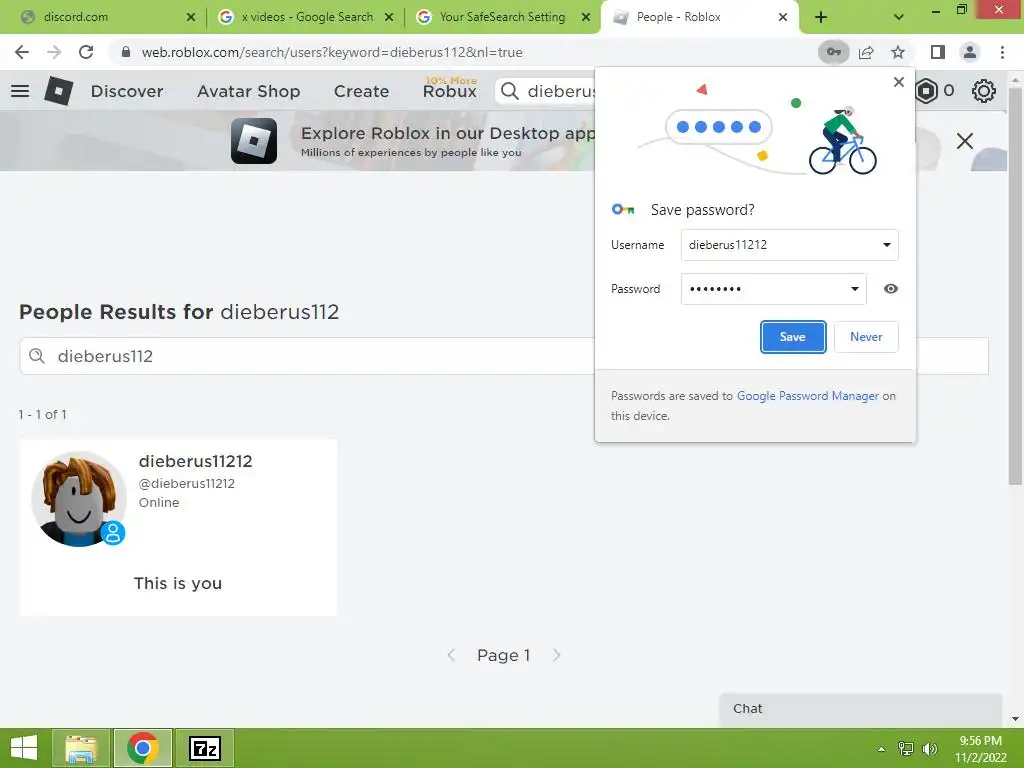The width and height of the screenshot is (1024, 768).
Task: Reveal the password with the eye icon
Action: tap(891, 289)
